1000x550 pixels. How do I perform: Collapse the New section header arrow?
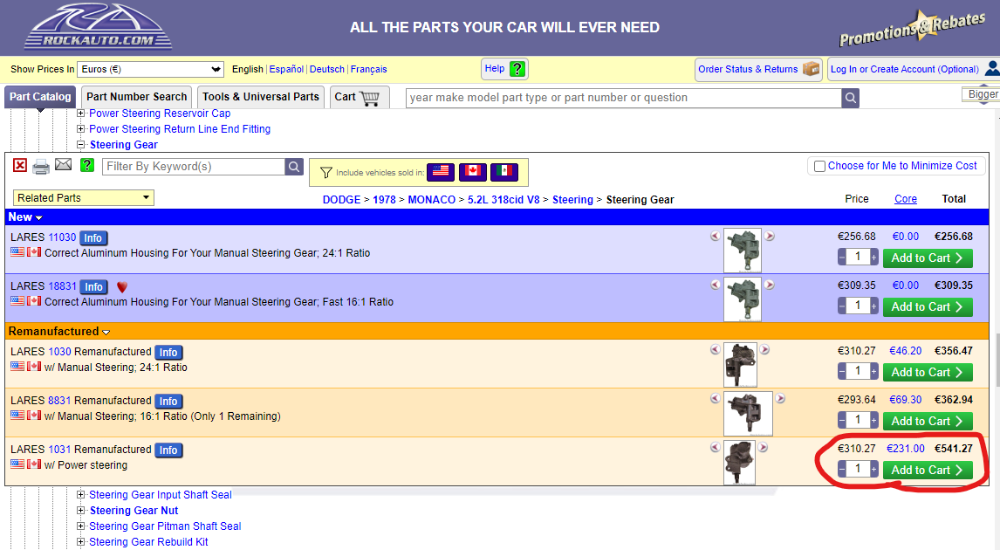39,218
